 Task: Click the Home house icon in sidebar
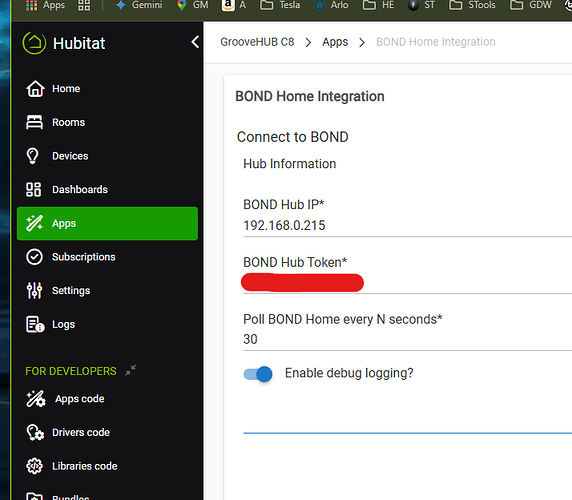click(x=35, y=89)
